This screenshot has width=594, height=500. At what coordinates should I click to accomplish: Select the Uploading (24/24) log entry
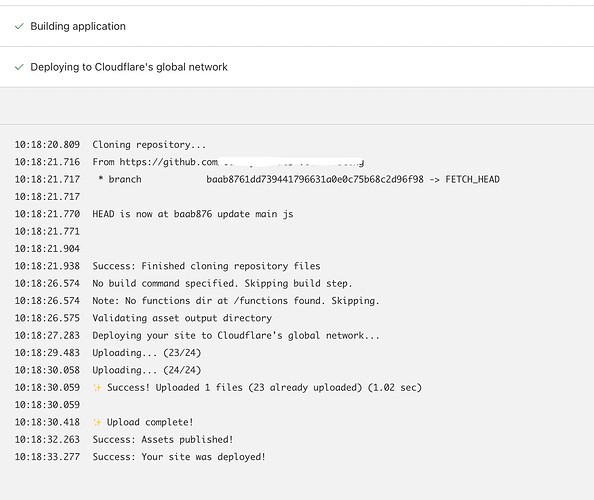pos(147,370)
